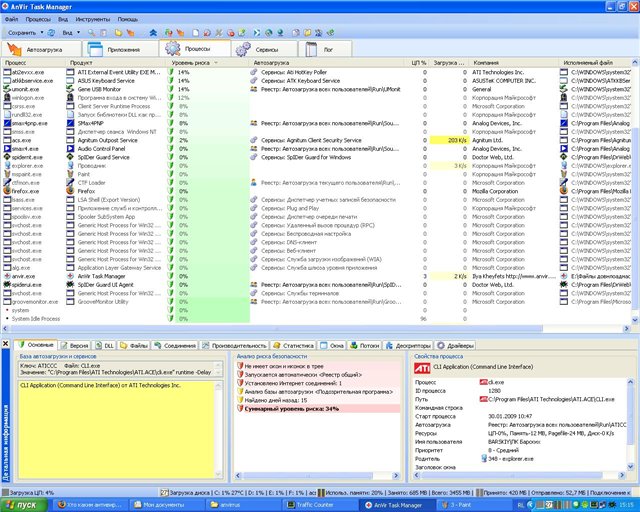
Task: Click the blue right-arrow toolbar icon
Action: [257, 33]
